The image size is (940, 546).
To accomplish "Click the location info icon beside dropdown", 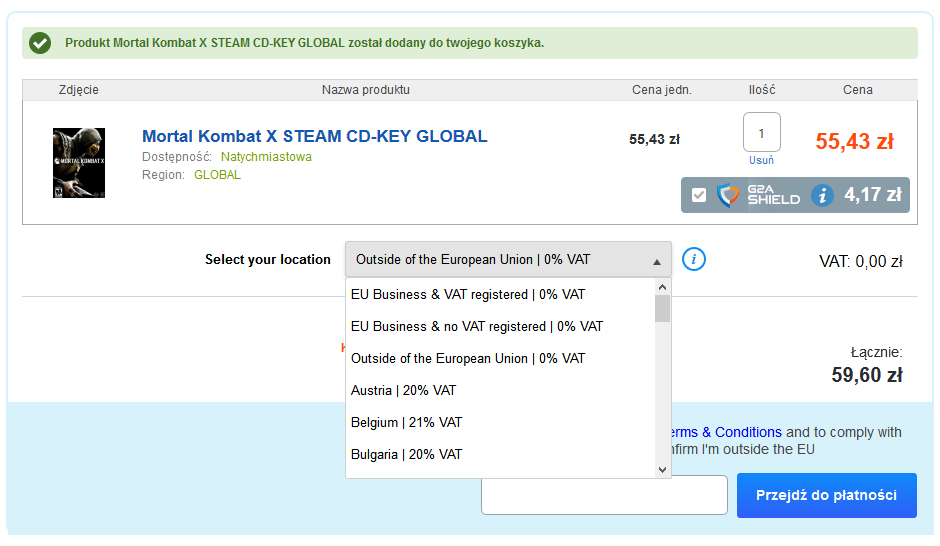I will pos(694,259).
